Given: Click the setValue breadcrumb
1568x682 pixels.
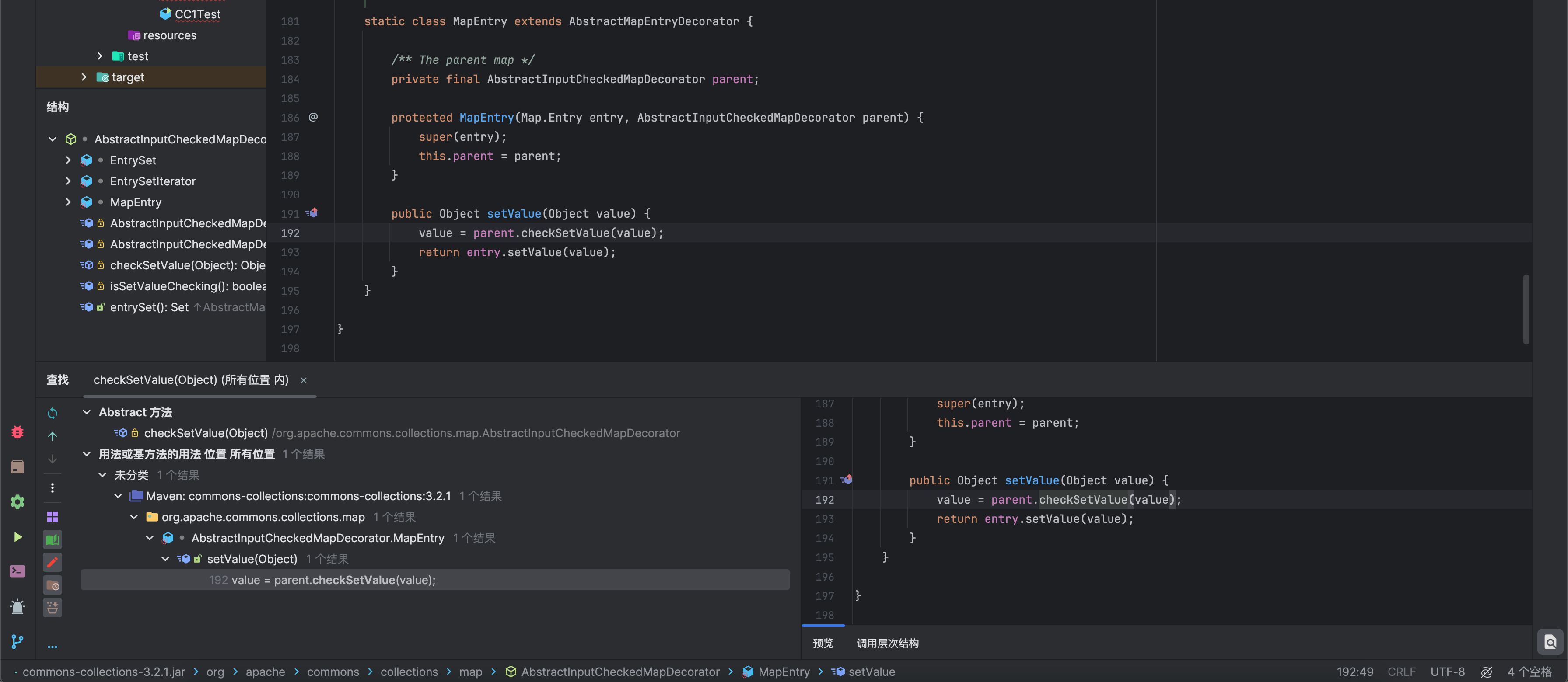Looking at the screenshot, I should click(x=863, y=672).
